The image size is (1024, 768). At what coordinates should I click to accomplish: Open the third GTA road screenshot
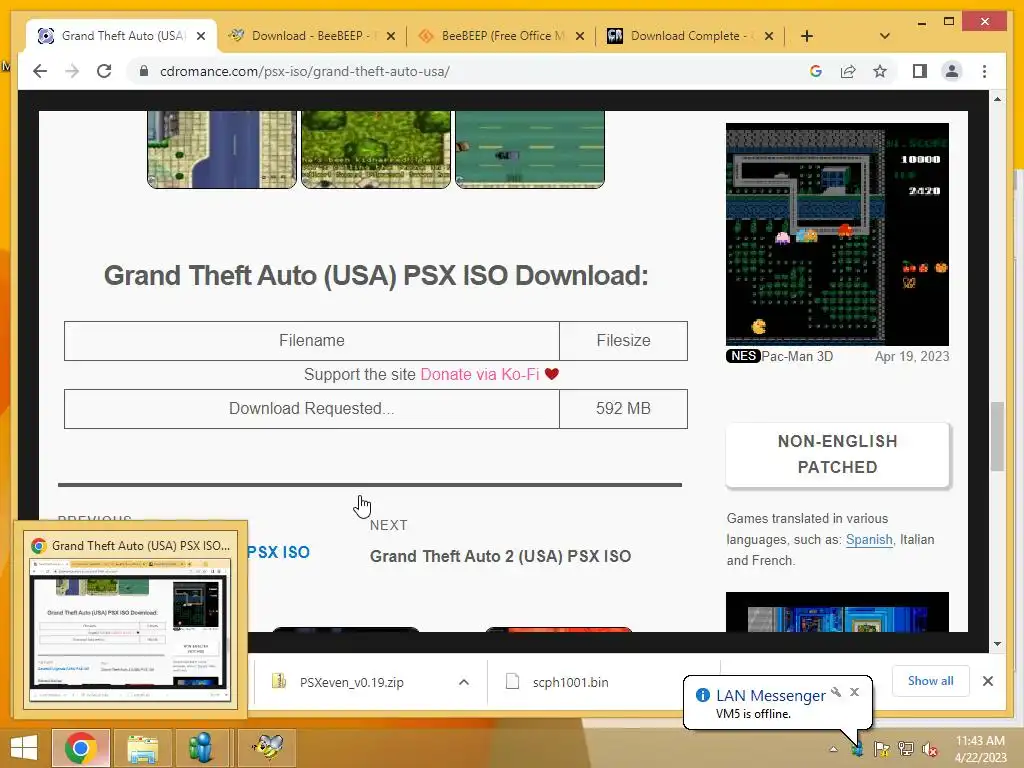click(530, 150)
